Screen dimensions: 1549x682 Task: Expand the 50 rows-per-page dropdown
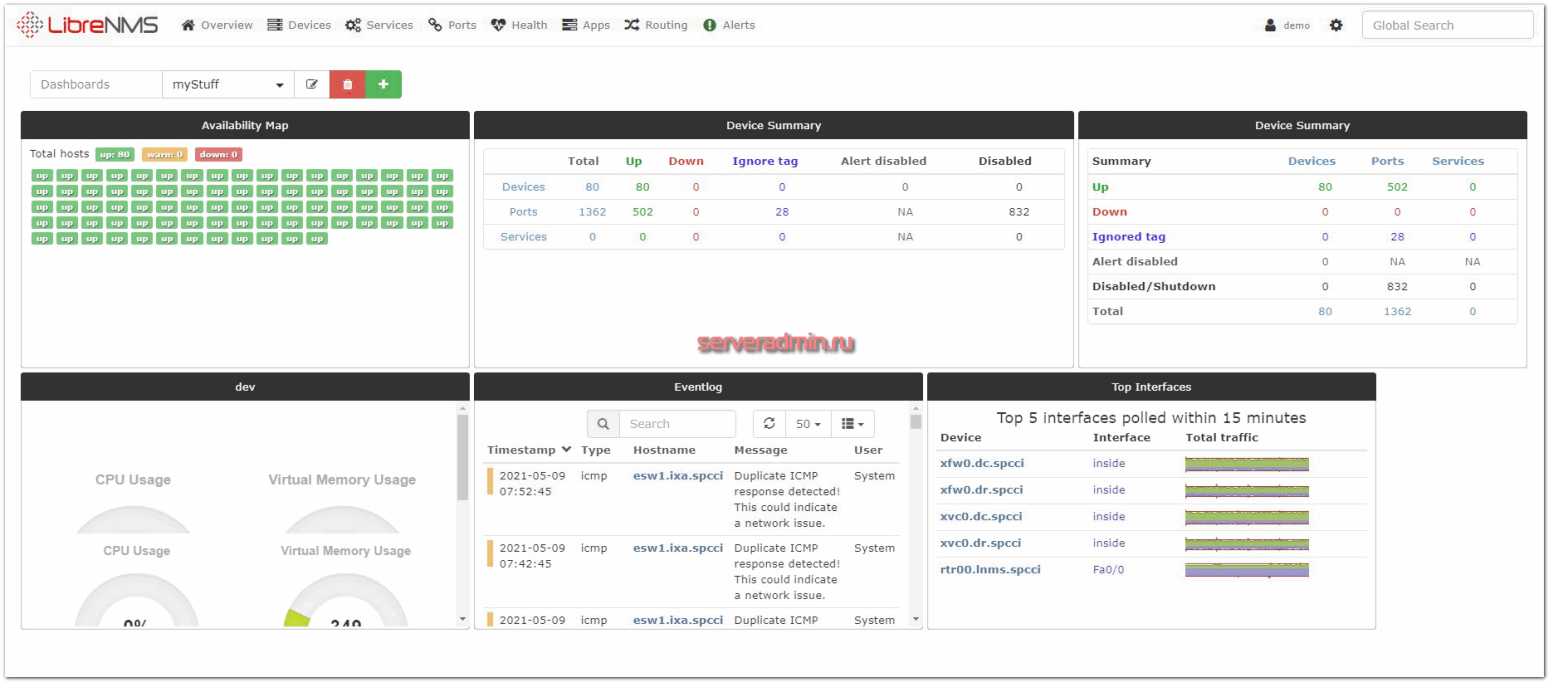(x=808, y=424)
